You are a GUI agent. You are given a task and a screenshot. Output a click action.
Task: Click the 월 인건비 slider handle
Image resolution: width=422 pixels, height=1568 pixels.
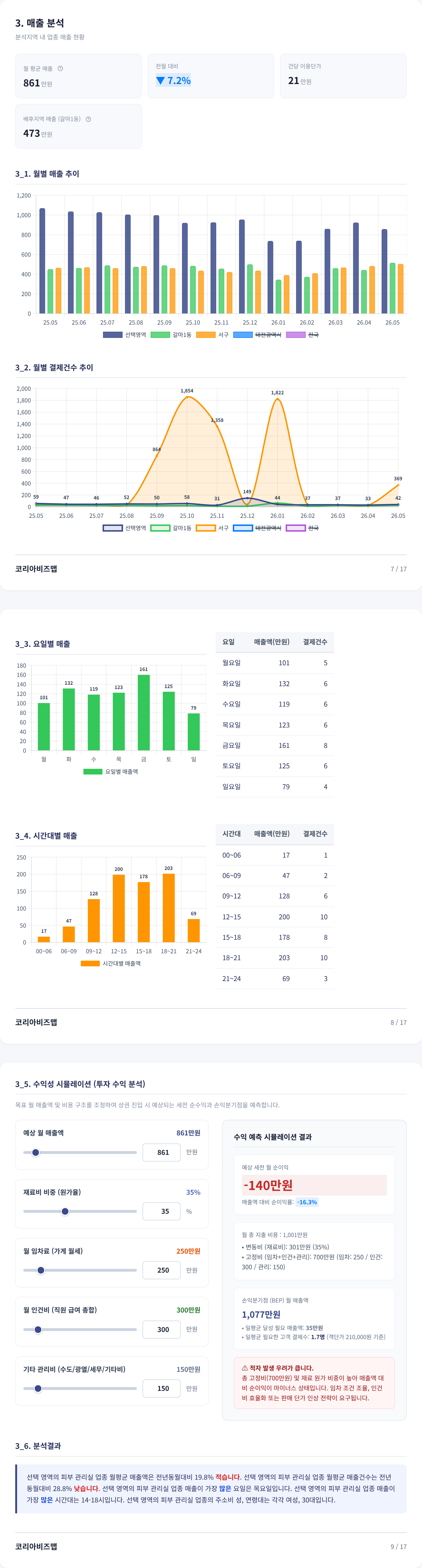38,1329
